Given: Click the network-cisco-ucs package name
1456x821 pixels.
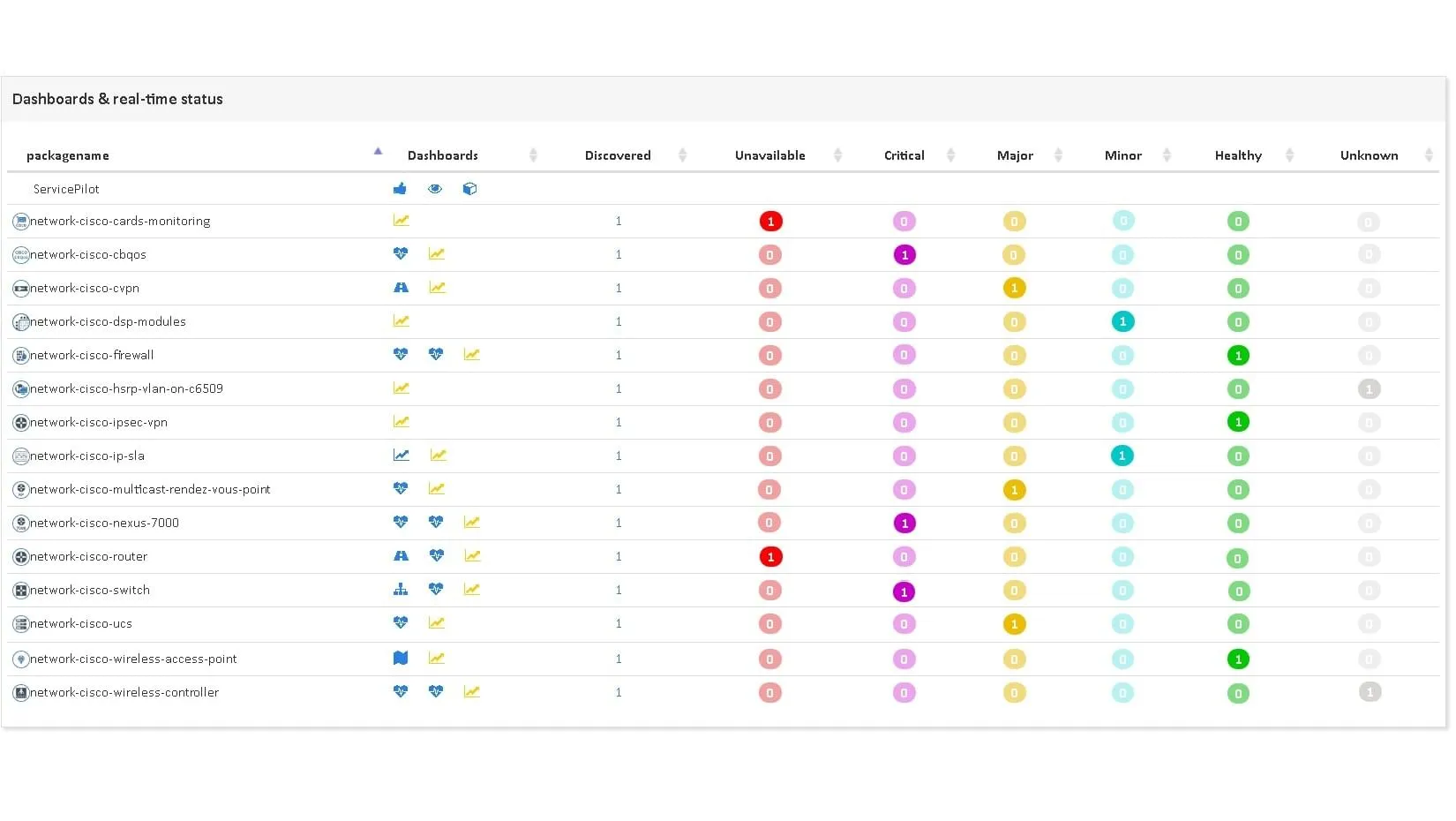Looking at the screenshot, I should coord(81,622).
